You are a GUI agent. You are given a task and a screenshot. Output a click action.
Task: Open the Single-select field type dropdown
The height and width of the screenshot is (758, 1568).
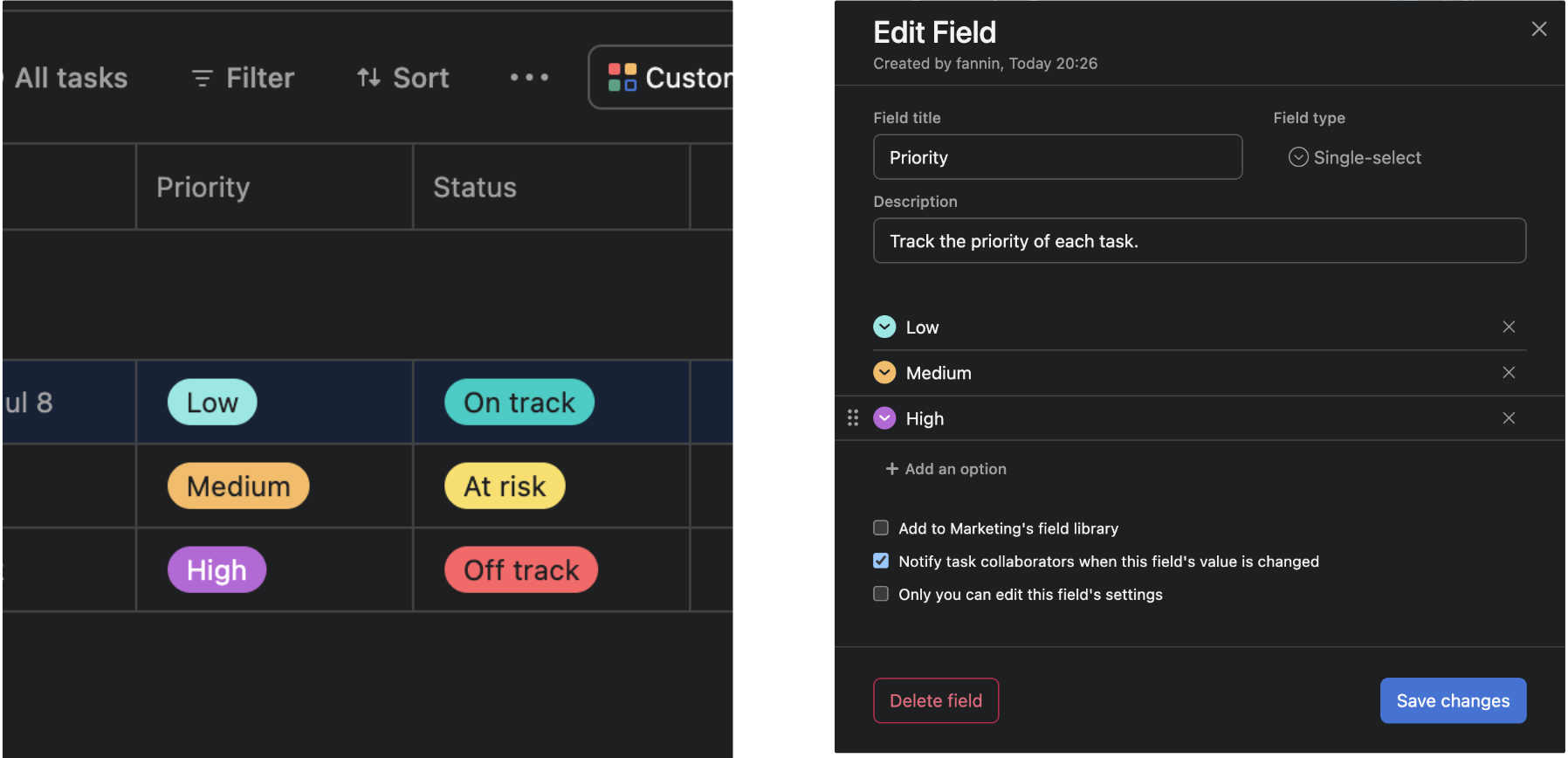1355,157
